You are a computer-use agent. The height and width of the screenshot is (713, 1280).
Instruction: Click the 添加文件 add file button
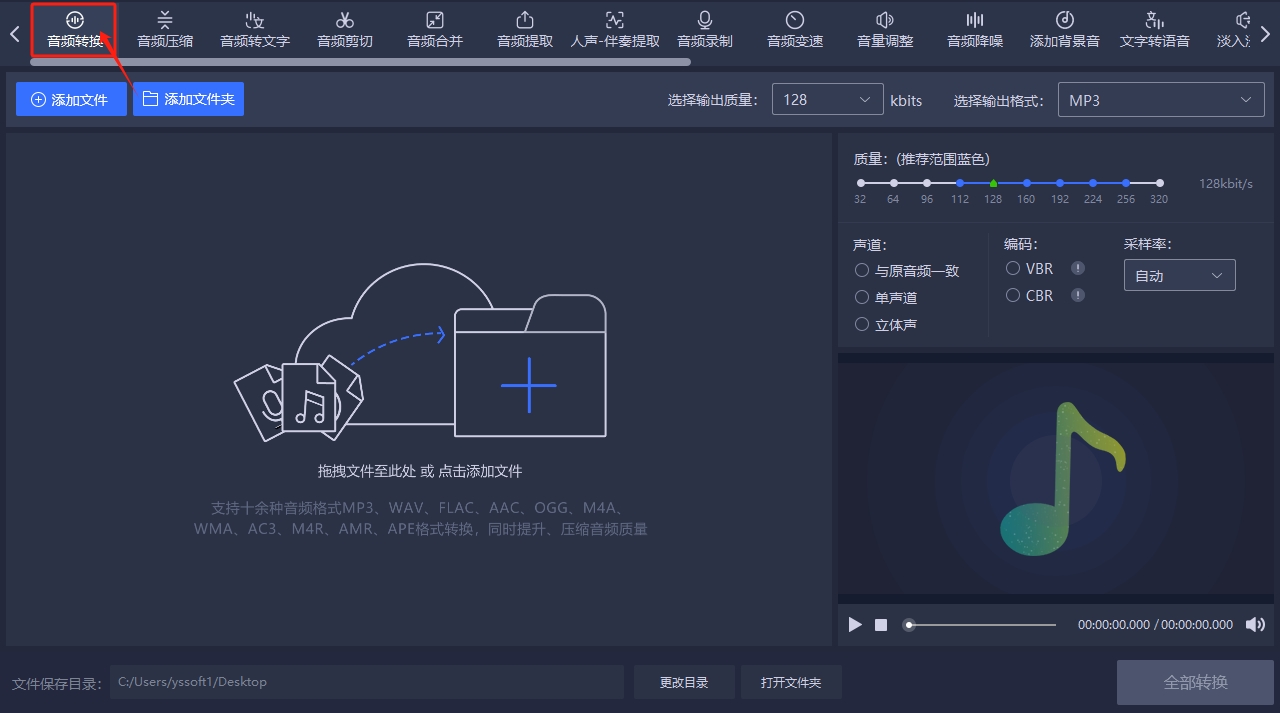pyautogui.click(x=71, y=99)
